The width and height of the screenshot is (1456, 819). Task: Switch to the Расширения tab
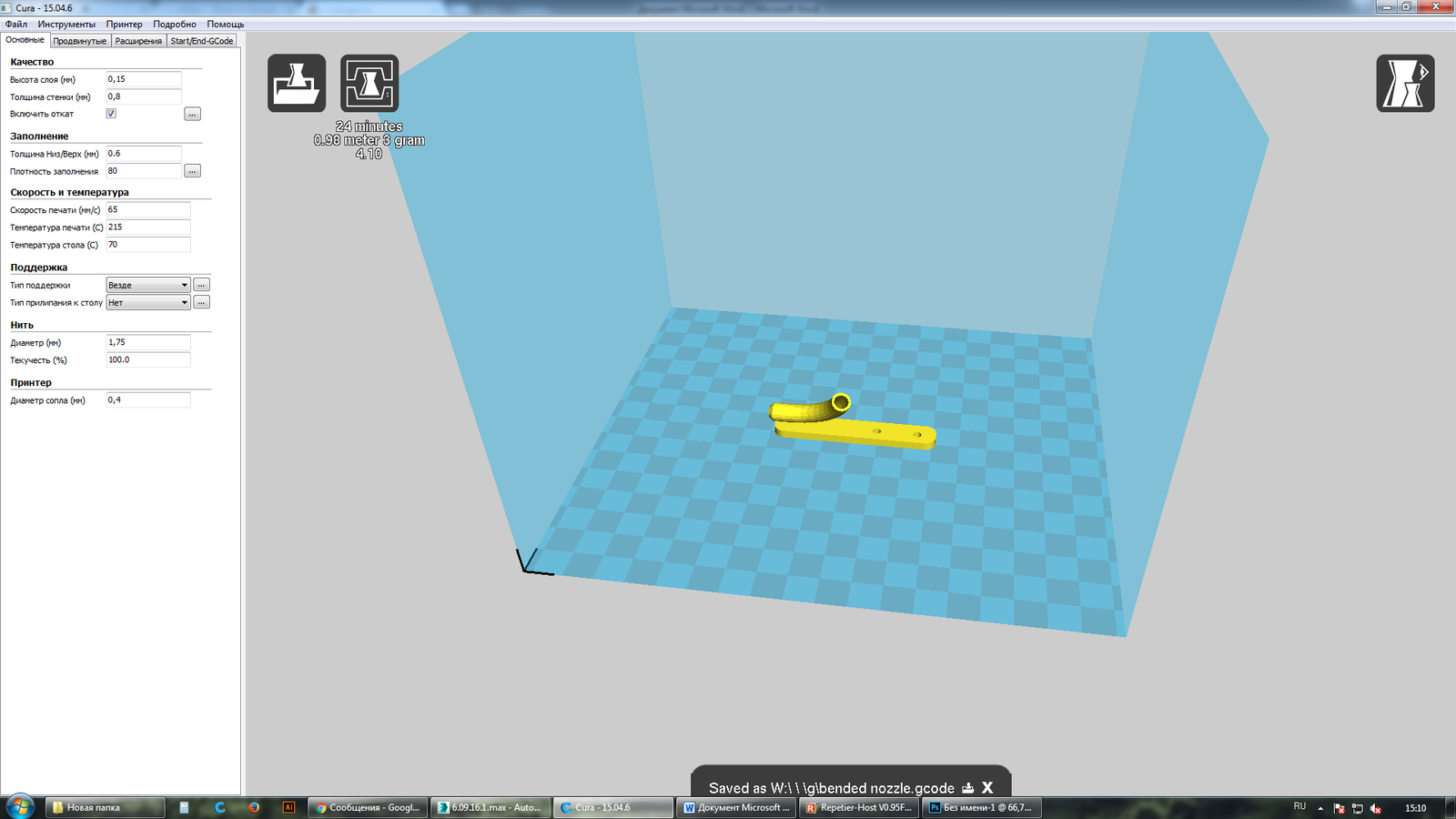[138, 41]
